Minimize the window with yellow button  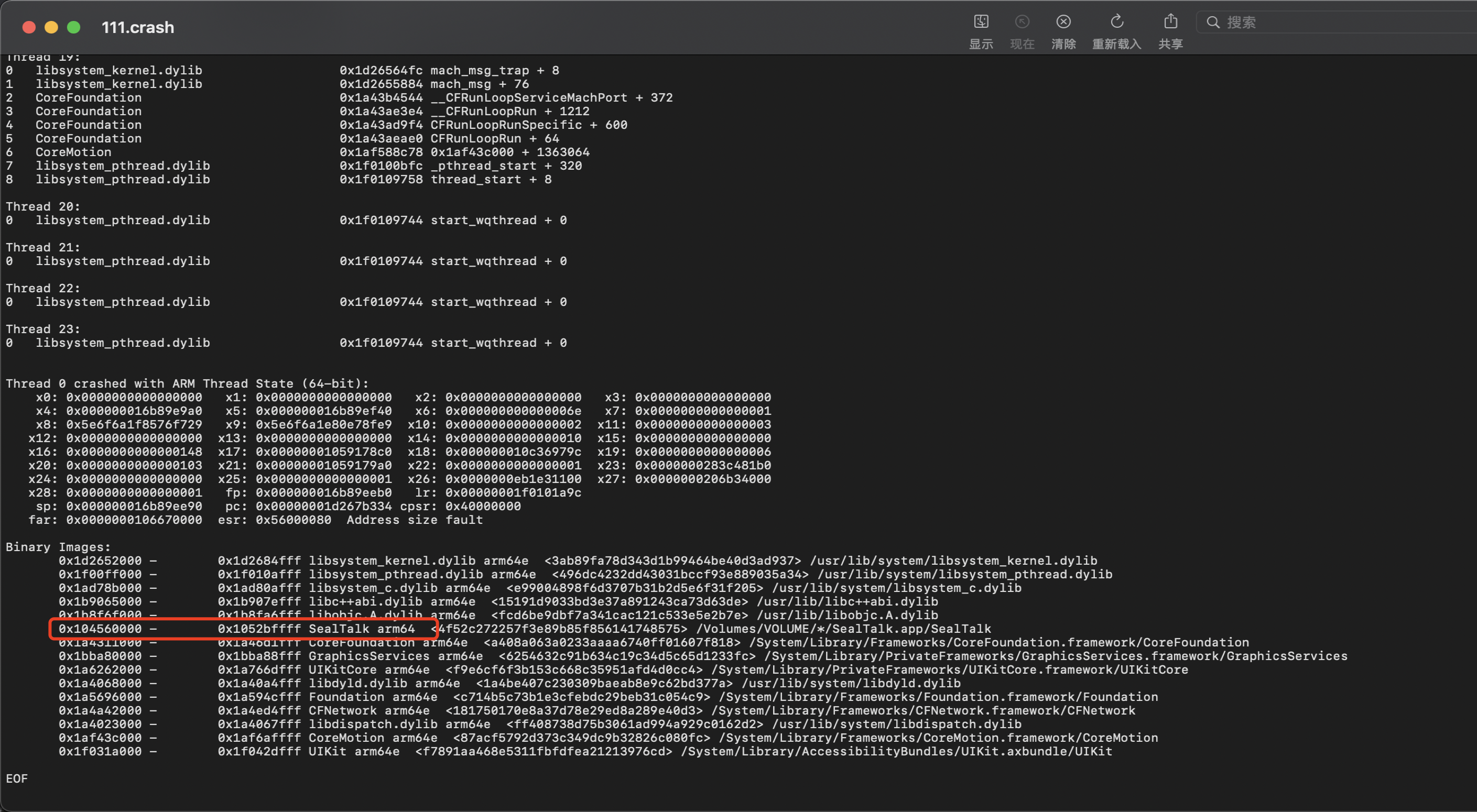coord(51,27)
